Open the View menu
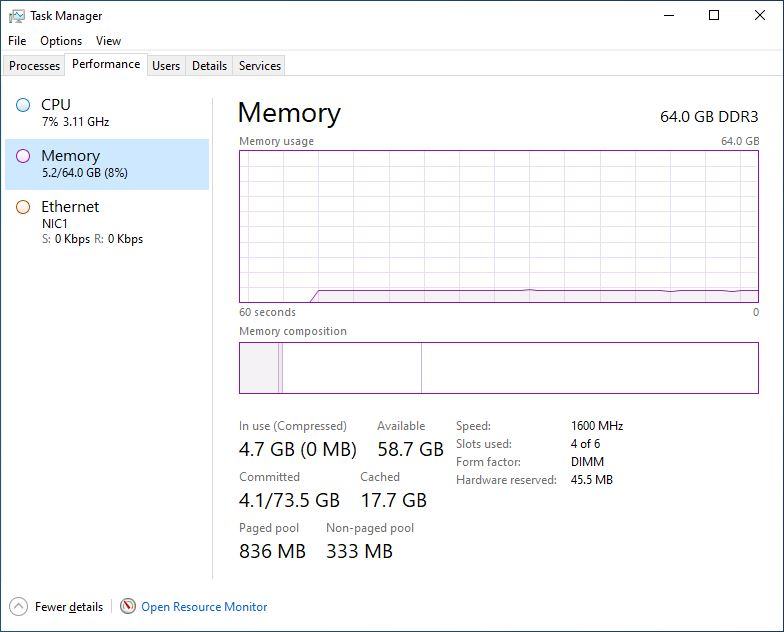 coord(108,41)
